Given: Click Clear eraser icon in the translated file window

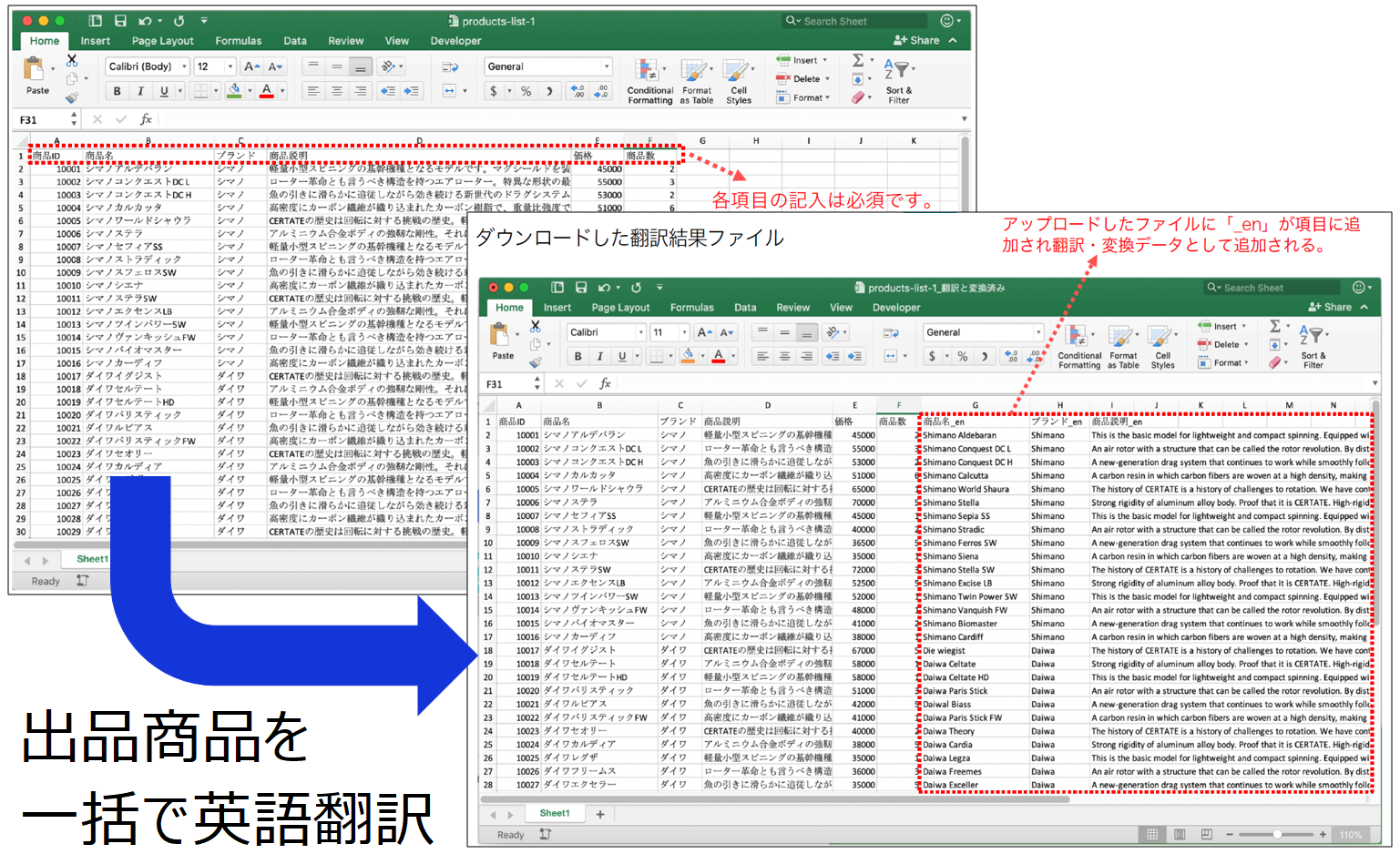Looking at the screenshot, I should click(1275, 362).
